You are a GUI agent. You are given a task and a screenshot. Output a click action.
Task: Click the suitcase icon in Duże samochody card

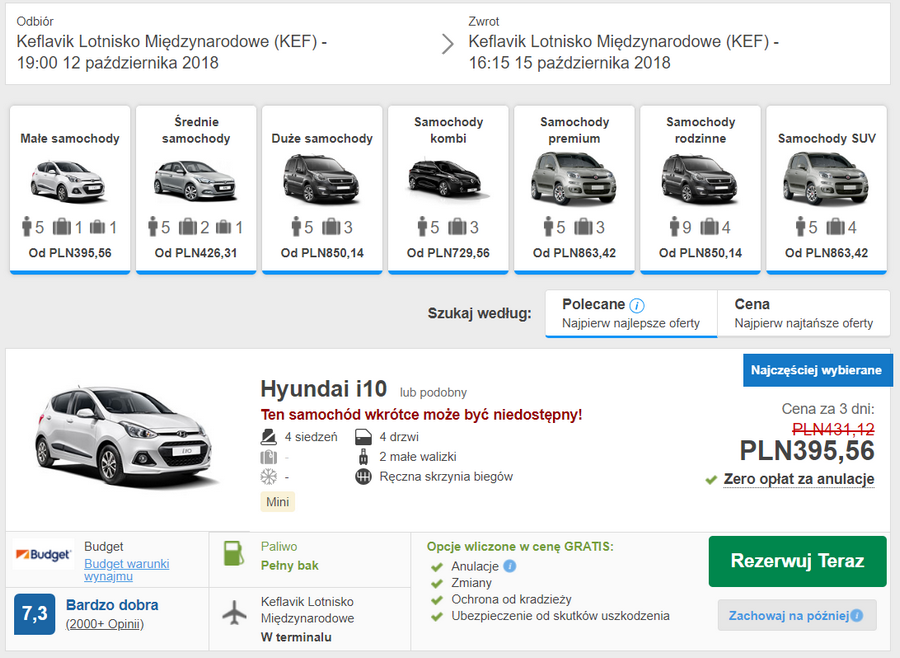[x=331, y=227]
